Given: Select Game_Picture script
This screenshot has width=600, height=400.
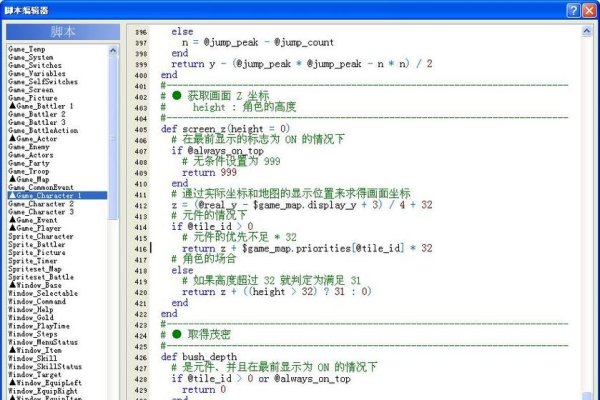Looking at the screenshot, I should 33,98.
